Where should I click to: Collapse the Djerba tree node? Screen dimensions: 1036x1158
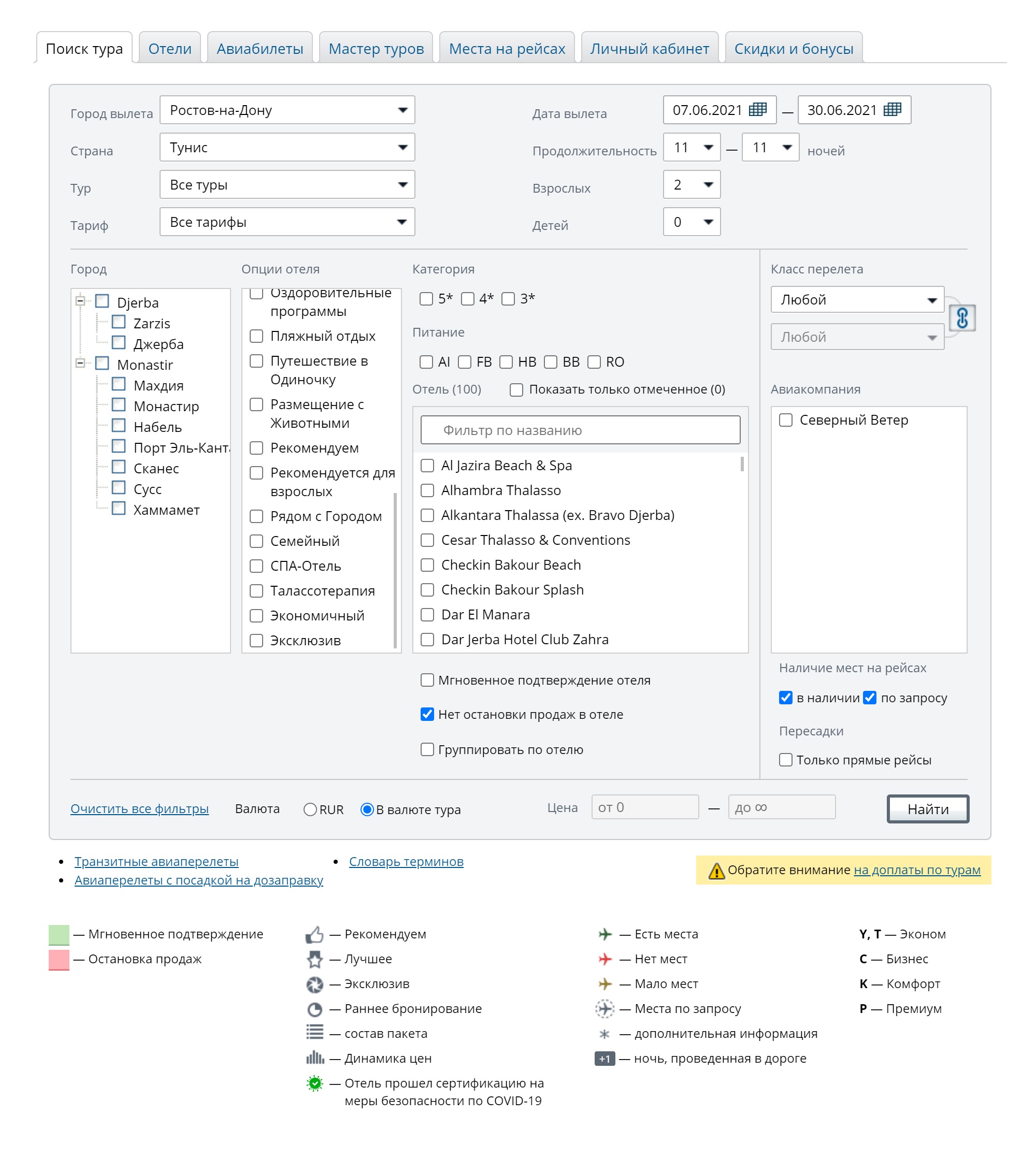point(80,301)
